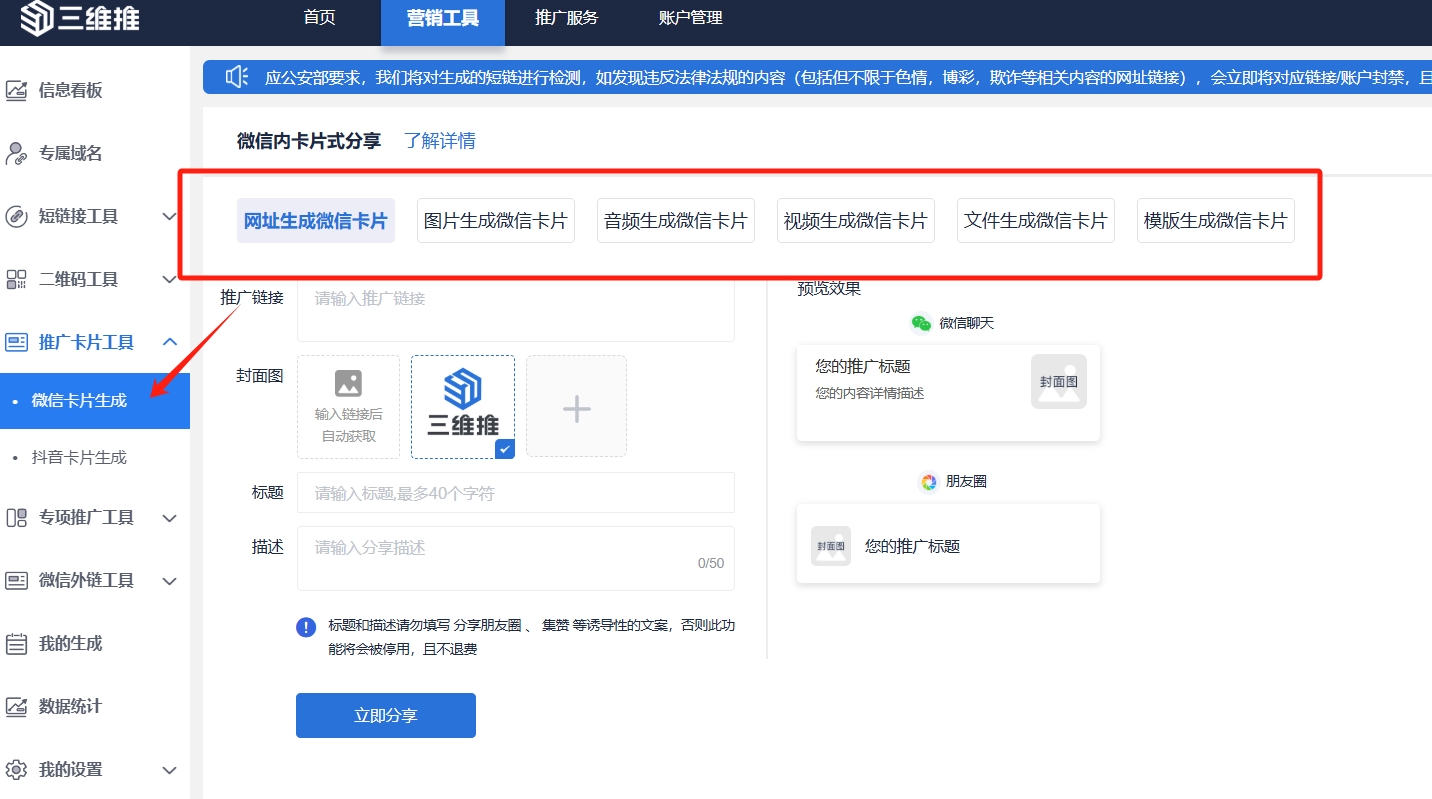Click the 我的设置 gear icon

click(16, 769)
